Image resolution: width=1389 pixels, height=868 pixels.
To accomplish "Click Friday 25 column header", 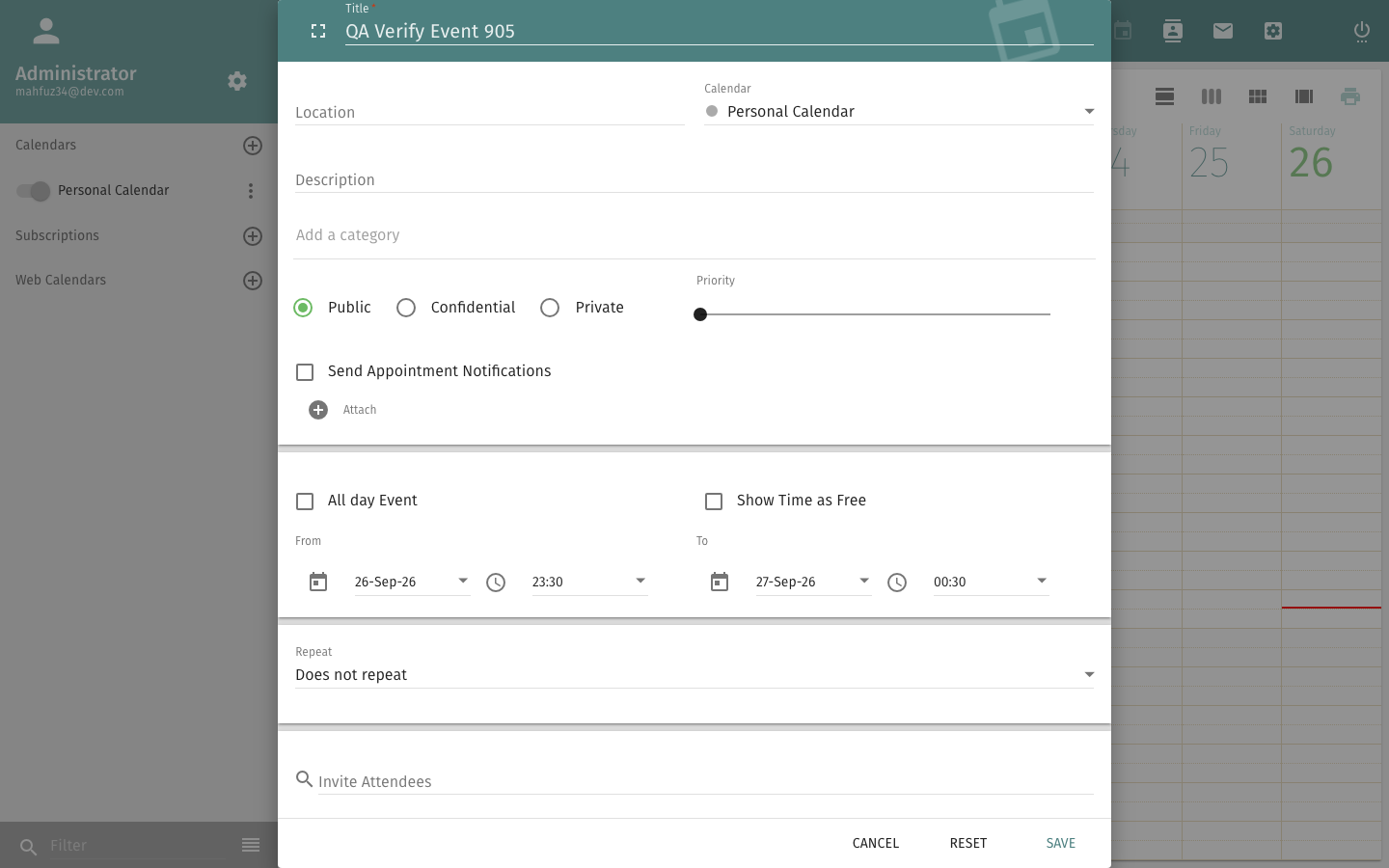I will click(1232, 154).
